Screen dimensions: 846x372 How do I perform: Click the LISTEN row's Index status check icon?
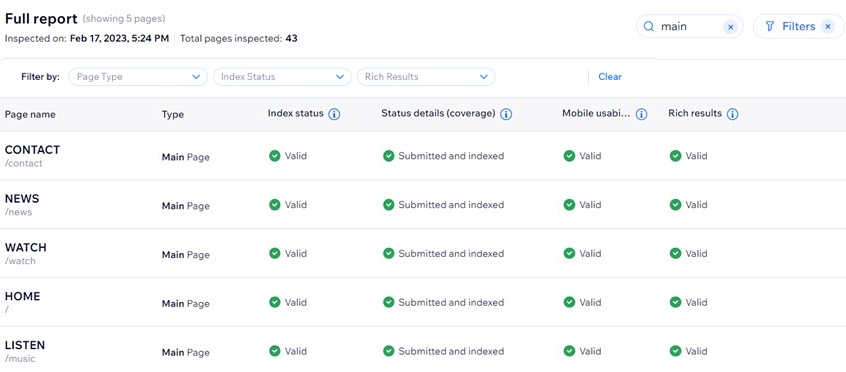coord(275,351)
